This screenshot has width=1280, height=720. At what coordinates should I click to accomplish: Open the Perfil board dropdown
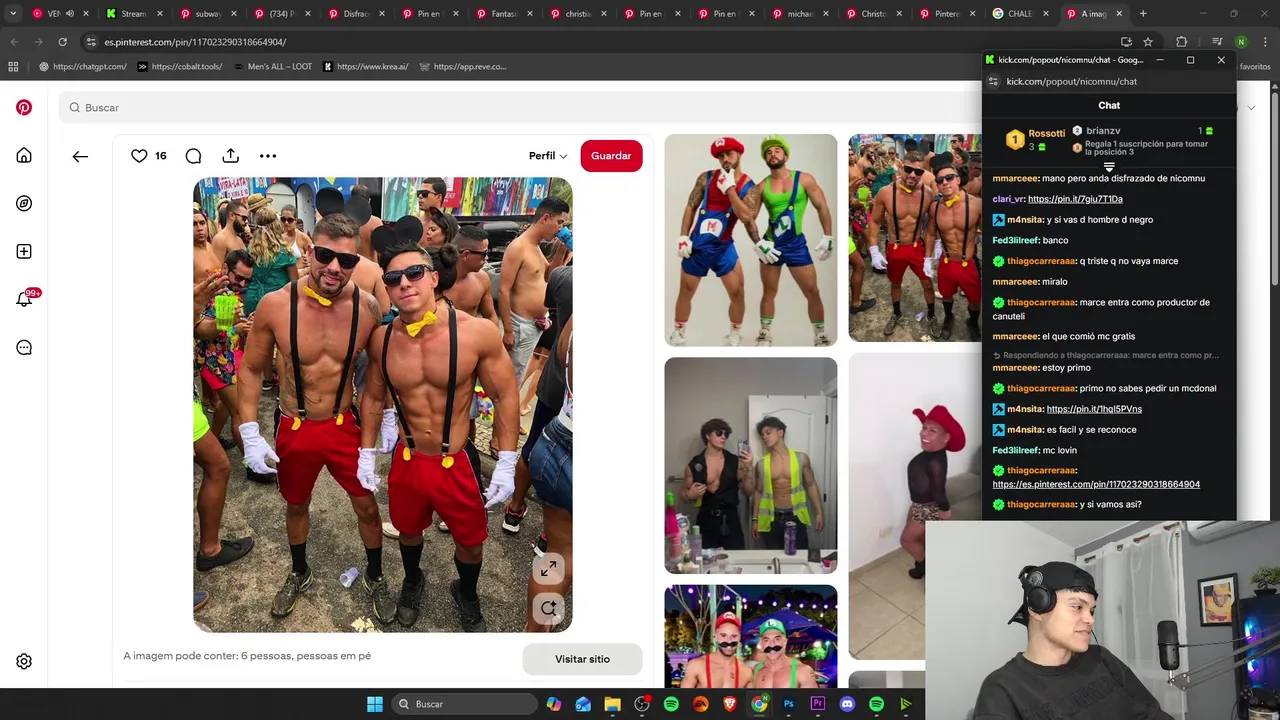548,156
